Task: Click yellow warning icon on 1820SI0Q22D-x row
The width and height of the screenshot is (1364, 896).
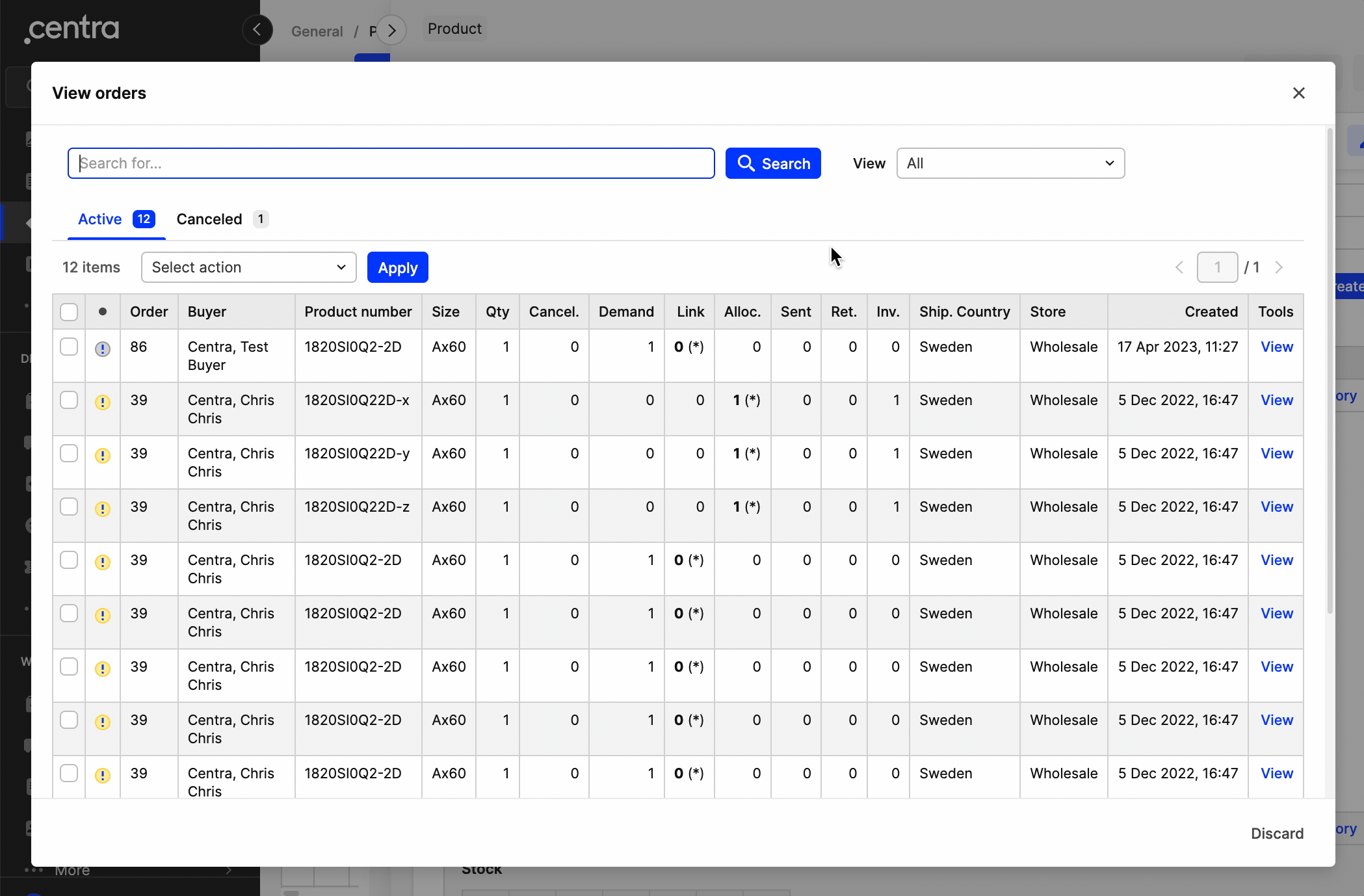Action: pyautogui.click(x=103, y=402)
